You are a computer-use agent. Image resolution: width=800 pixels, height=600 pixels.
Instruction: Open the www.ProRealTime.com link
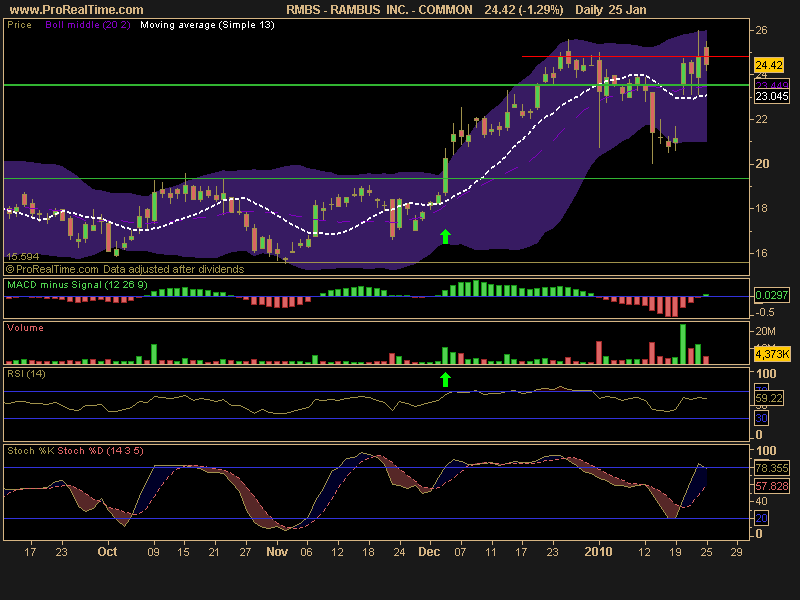[77, 10]
